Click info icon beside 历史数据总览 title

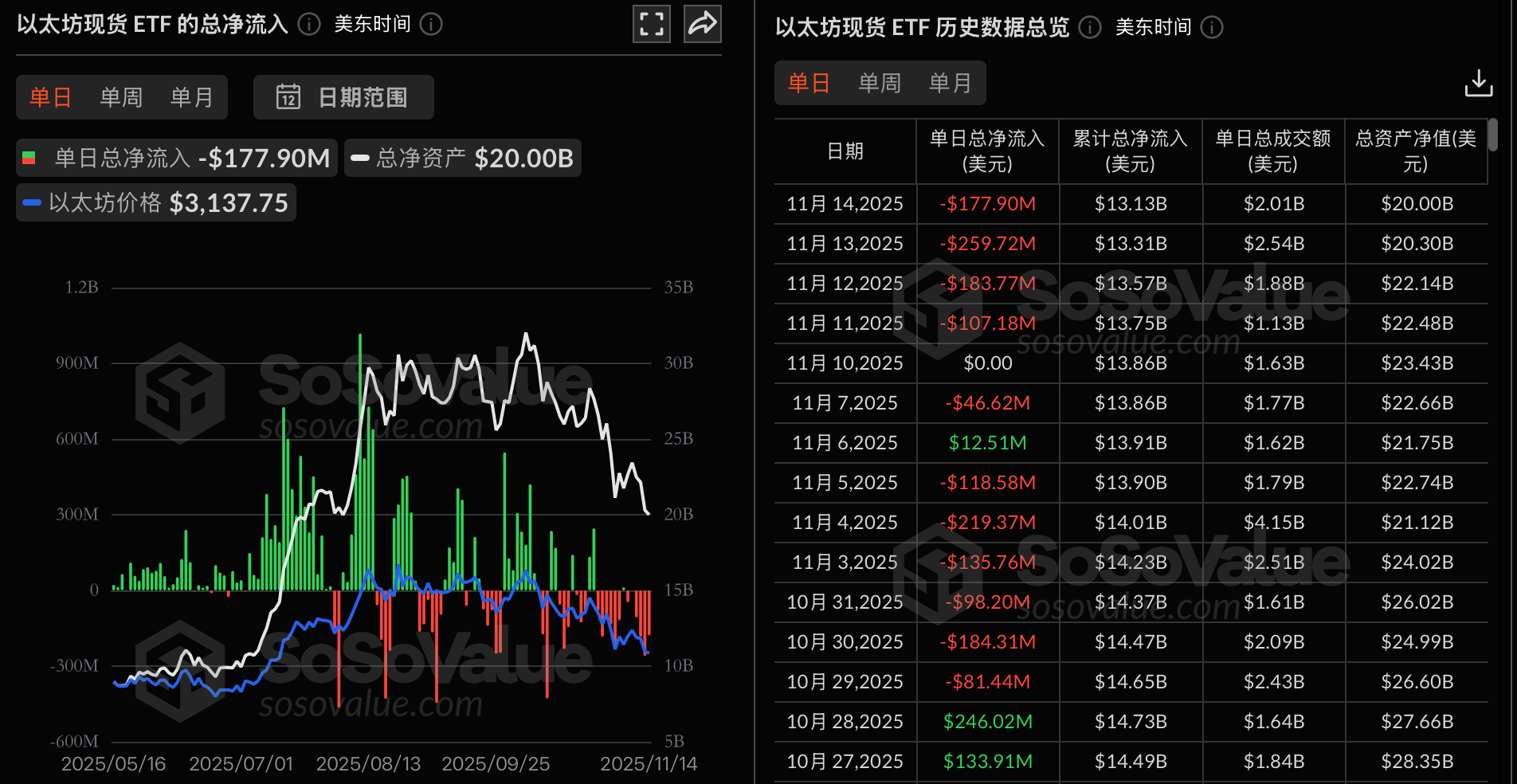tap(1090, 27)
